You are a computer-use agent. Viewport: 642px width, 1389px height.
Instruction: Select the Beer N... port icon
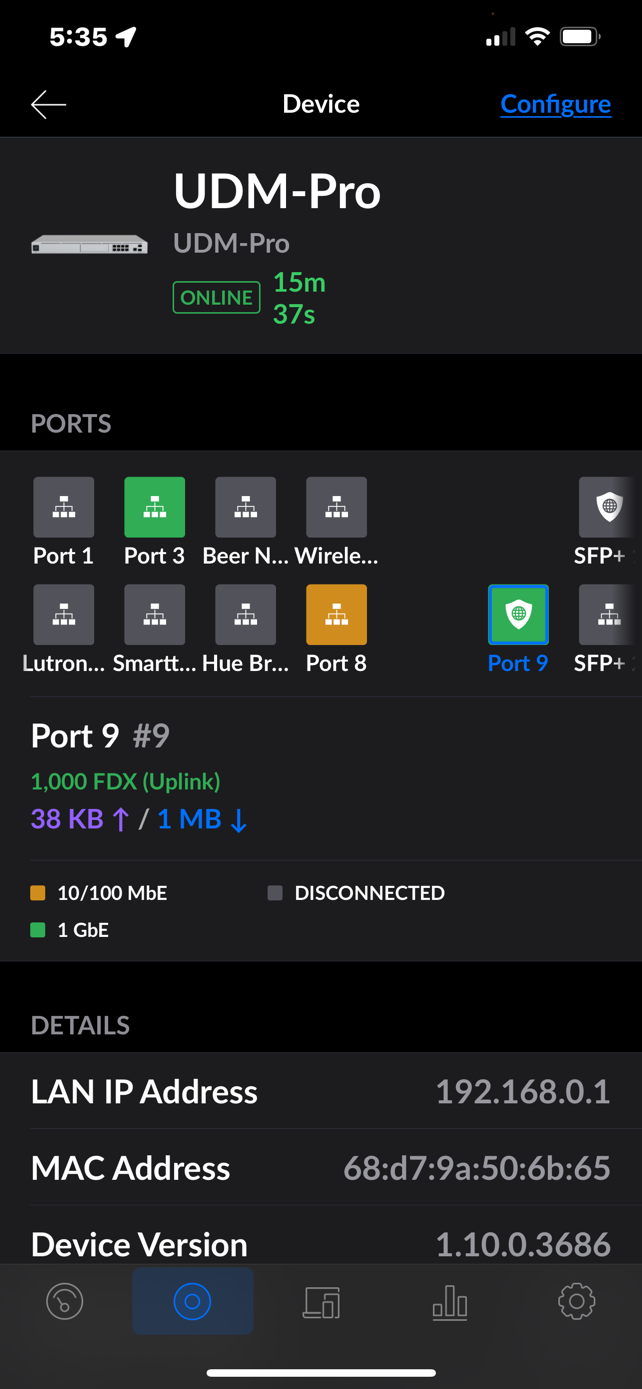pyautogui.click(x=245, y=508)
